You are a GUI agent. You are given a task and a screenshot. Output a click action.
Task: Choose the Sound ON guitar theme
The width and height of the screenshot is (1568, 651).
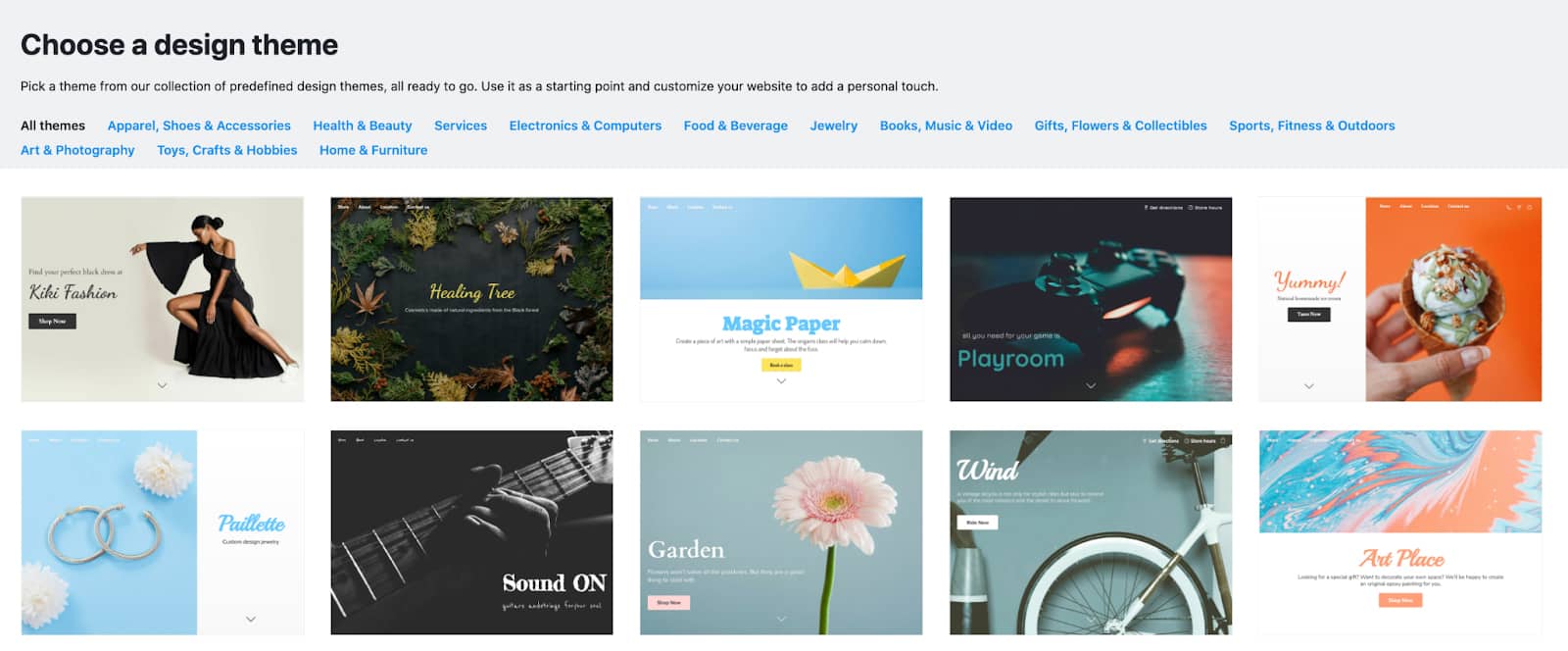[471, 532]
